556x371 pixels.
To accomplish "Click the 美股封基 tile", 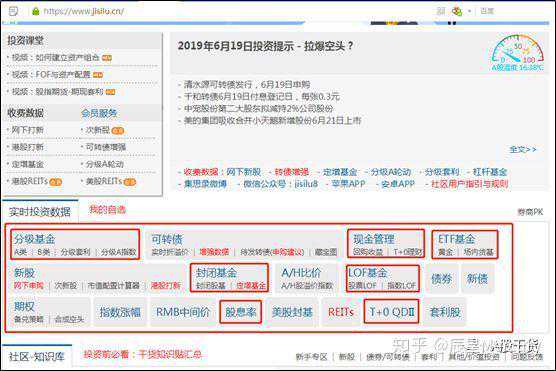I will click(292, 312).
